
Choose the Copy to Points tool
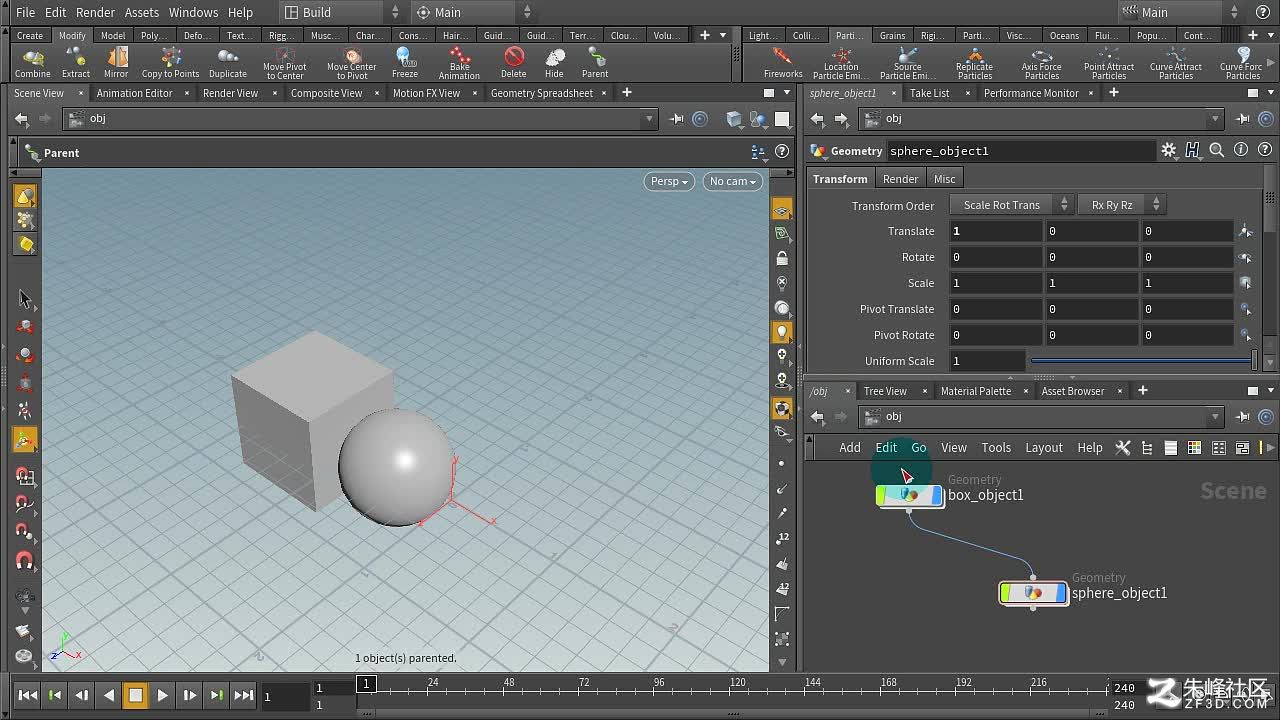170,62
